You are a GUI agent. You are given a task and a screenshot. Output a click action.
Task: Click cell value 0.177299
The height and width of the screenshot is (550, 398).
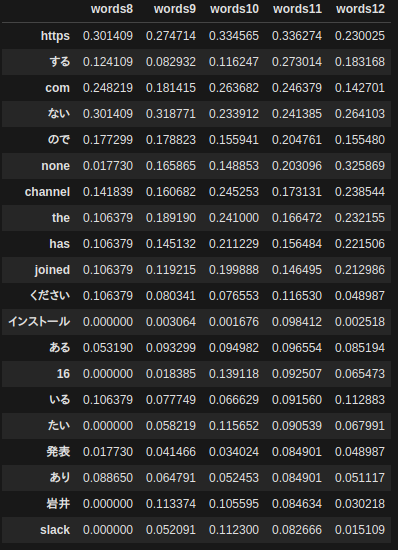point(108,140)
